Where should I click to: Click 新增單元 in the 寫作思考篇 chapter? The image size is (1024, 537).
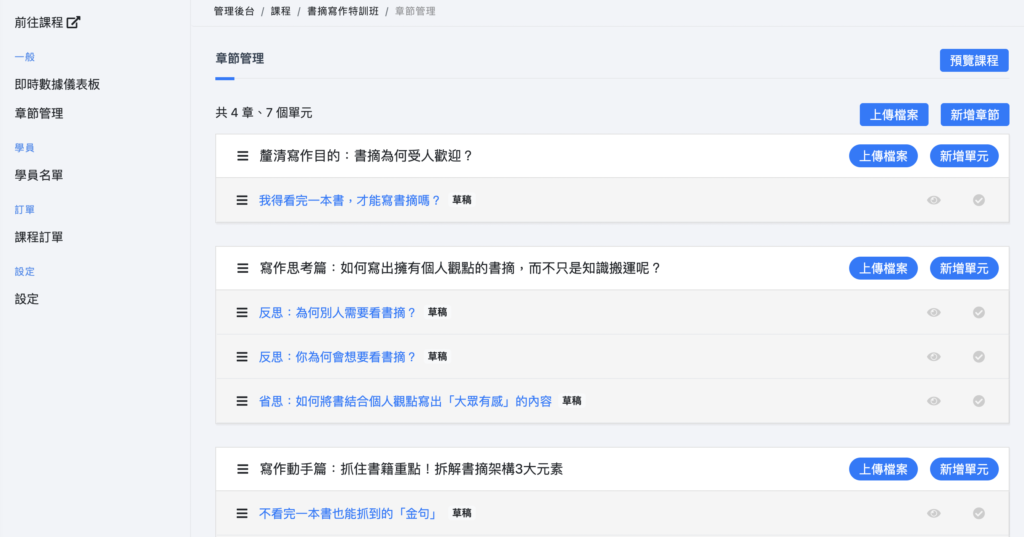964,268
